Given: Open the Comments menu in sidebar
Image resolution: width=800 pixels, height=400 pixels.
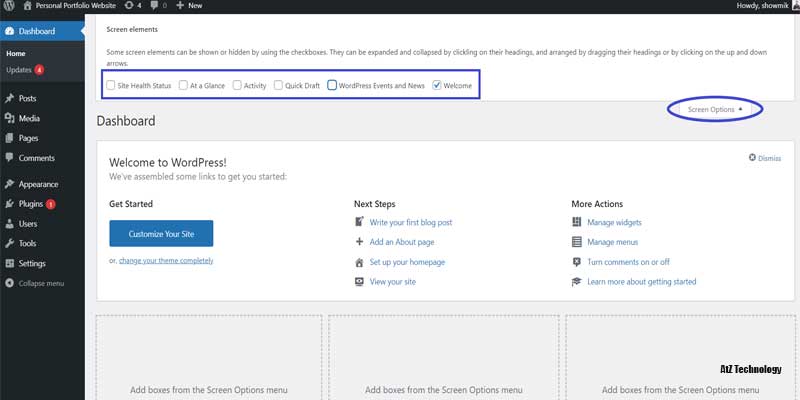Looking at the screenshot, I should click(x=37, y=158).
